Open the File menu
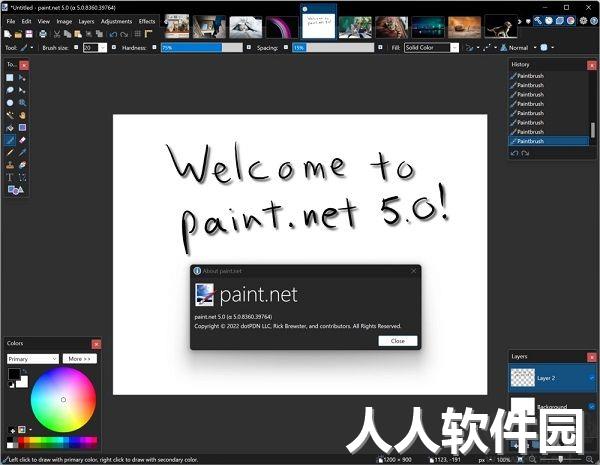This screenshot has width=600, height=465. (x=11, y=21)
